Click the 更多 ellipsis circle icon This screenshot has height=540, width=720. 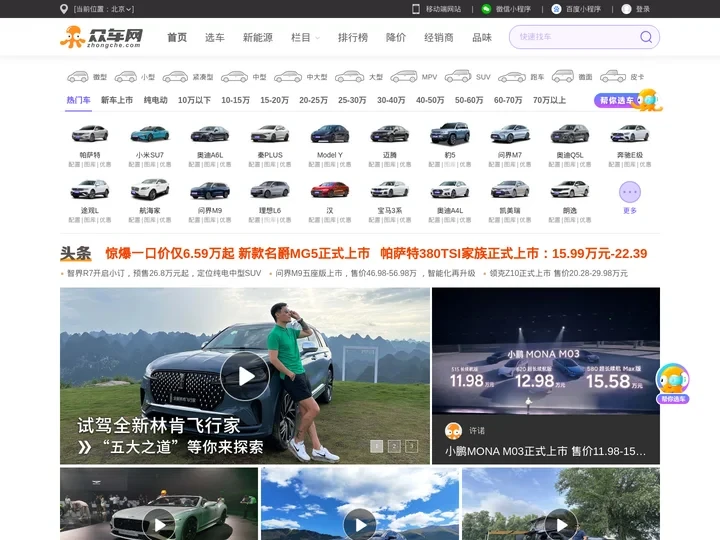click(x=630, y=192)
